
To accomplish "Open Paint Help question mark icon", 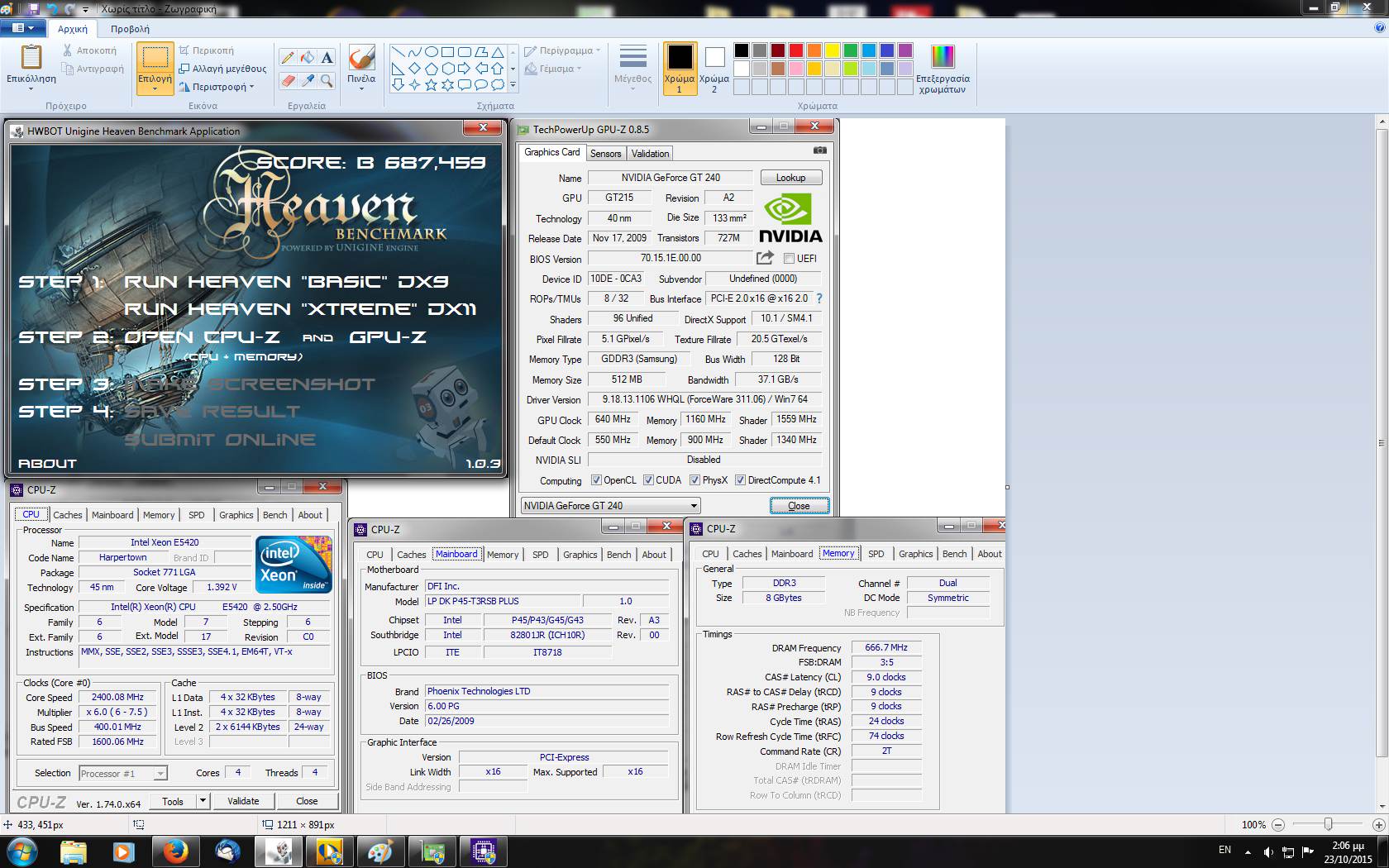I will pos(1379,27).
